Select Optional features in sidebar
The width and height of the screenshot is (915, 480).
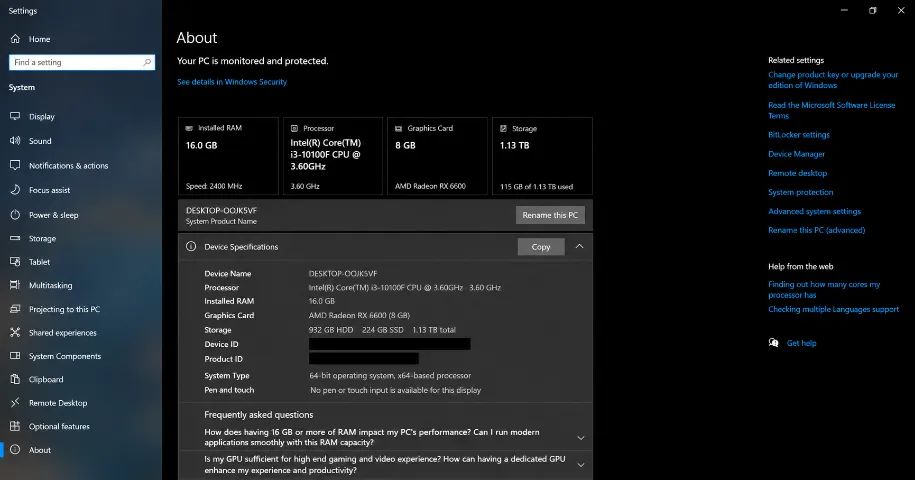(60, 426)
